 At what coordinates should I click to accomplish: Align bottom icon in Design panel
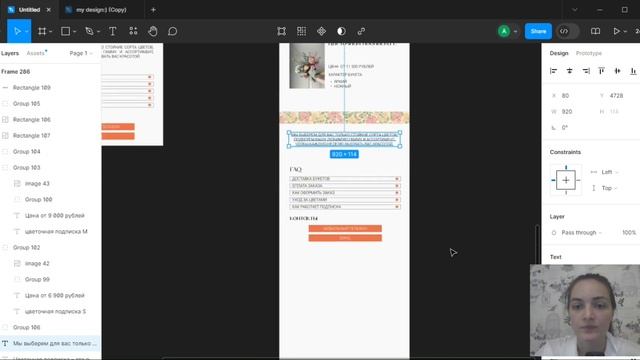point(633,71)
